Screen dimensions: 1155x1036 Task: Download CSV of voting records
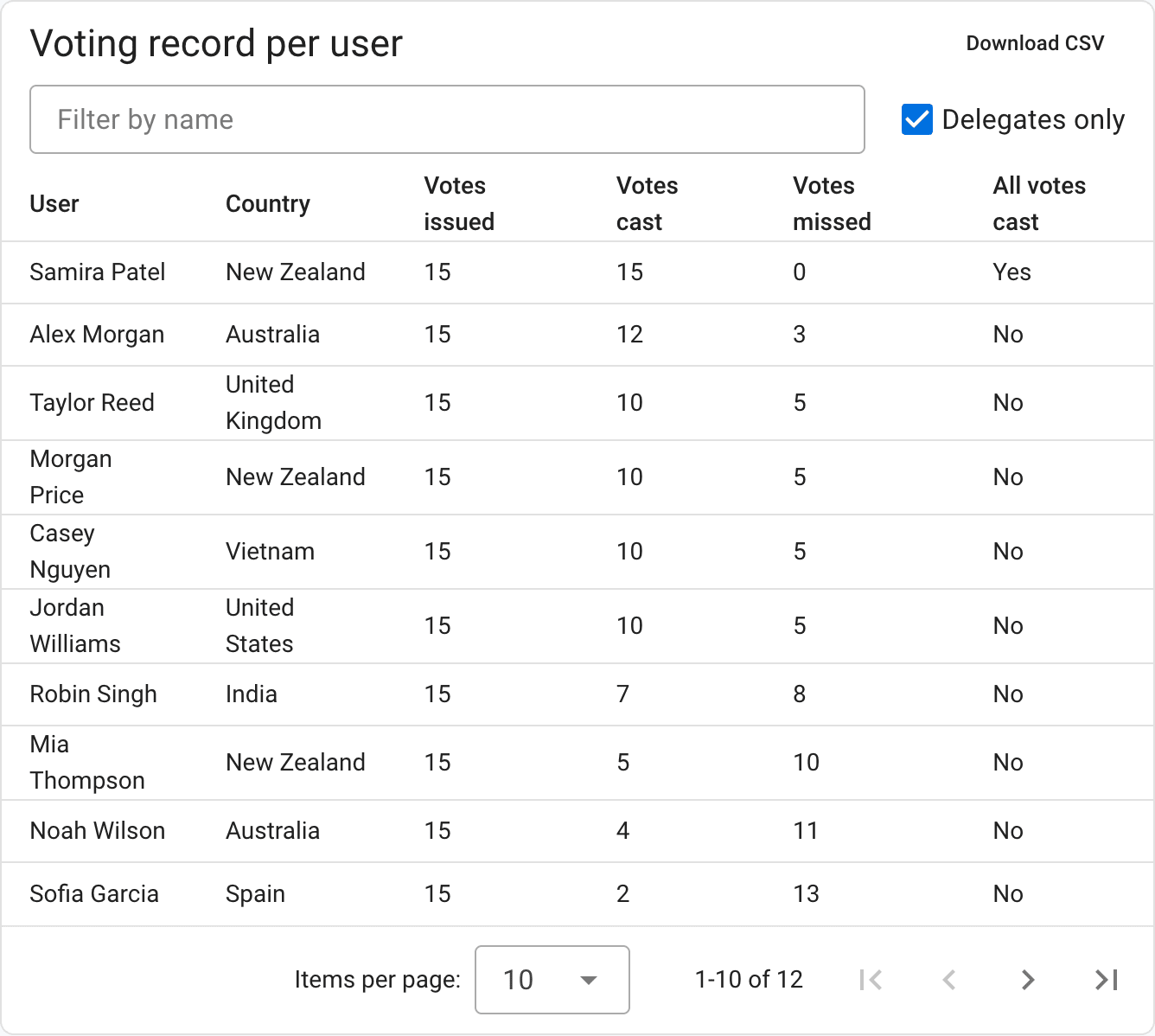tap(1035, 43)
